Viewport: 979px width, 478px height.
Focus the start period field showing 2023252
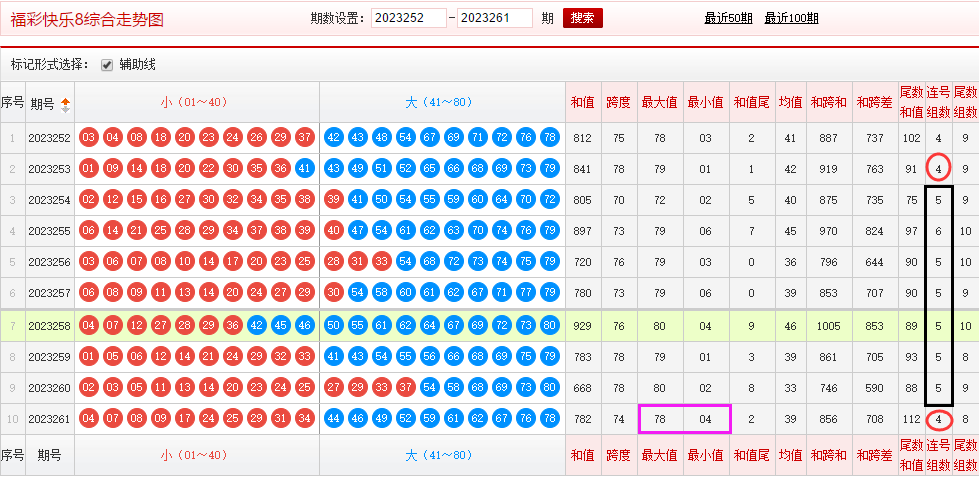(408, 18)
